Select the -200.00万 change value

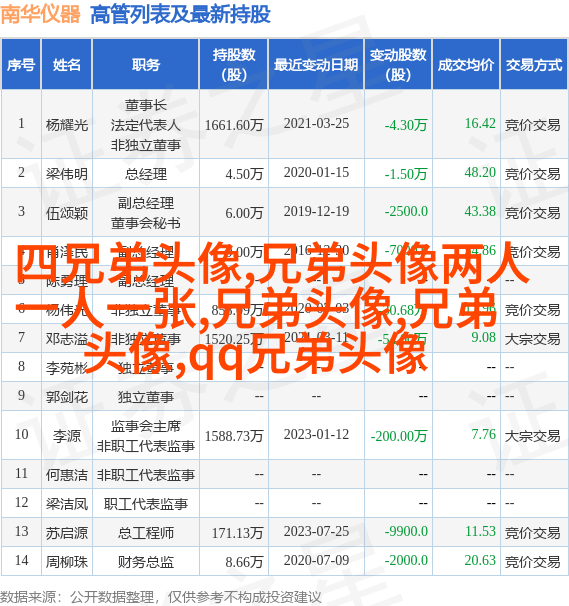pos(399,436)
